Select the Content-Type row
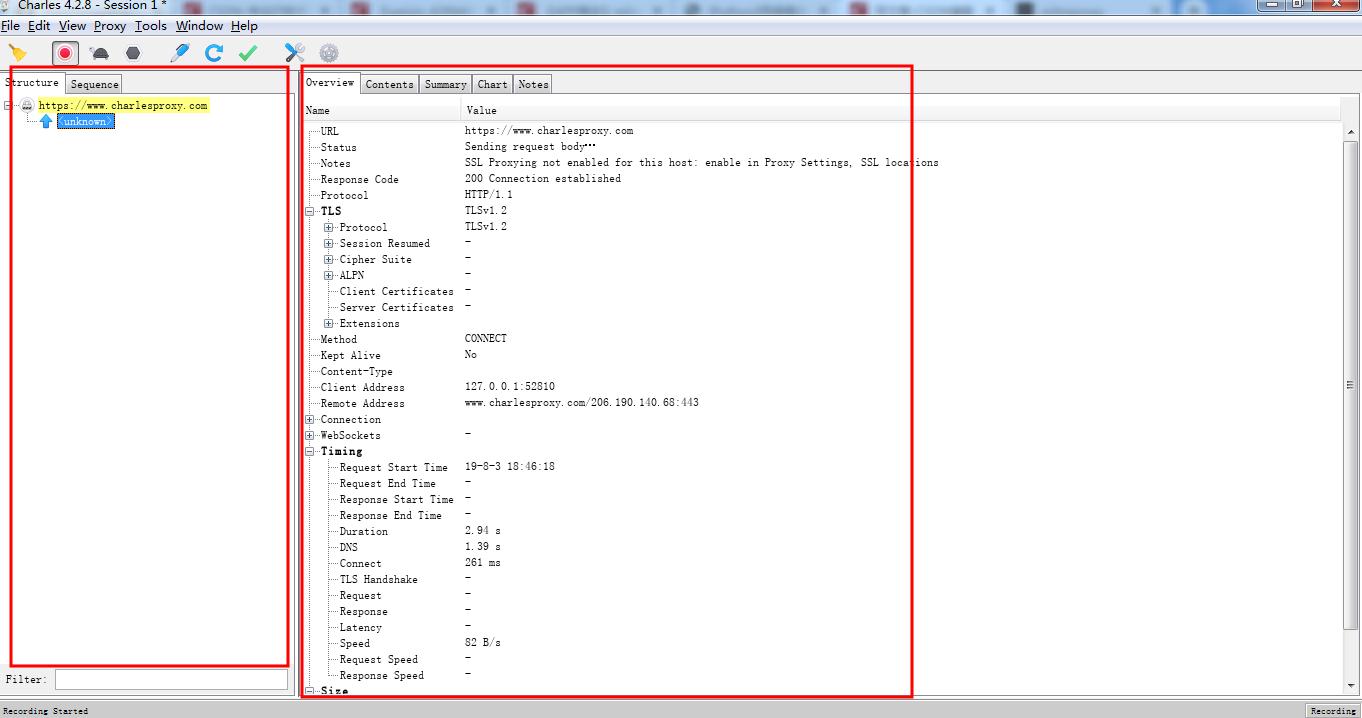 pyautogui.click(x=821, y=371)
